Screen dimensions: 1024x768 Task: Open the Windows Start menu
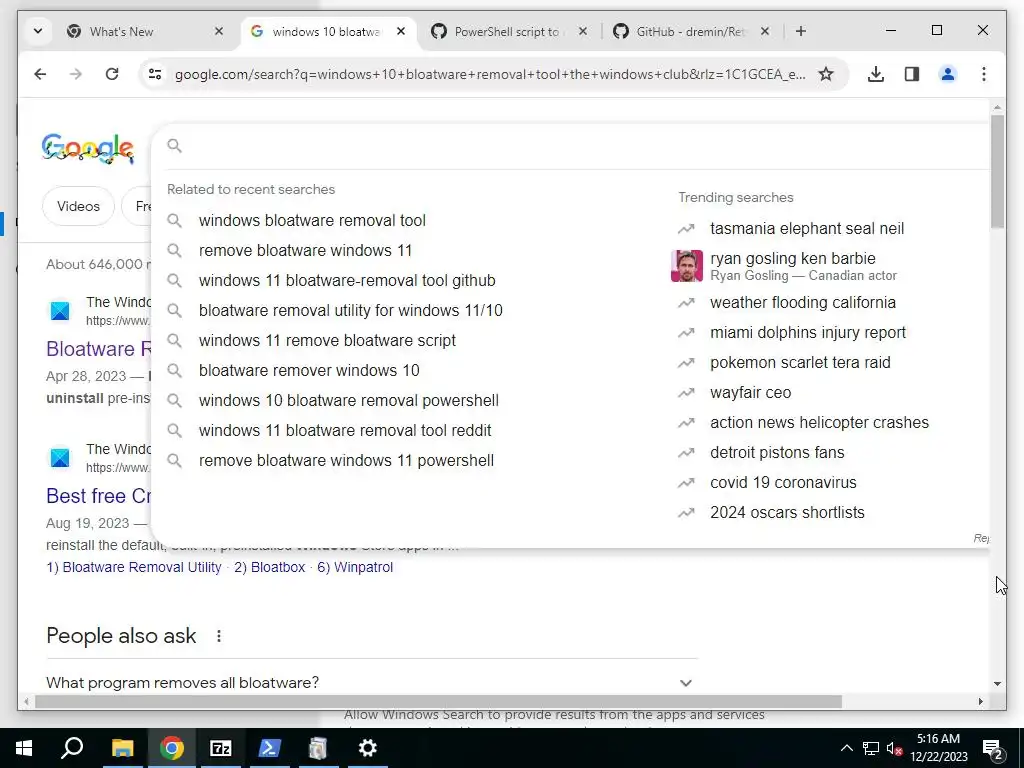point(24,748)
